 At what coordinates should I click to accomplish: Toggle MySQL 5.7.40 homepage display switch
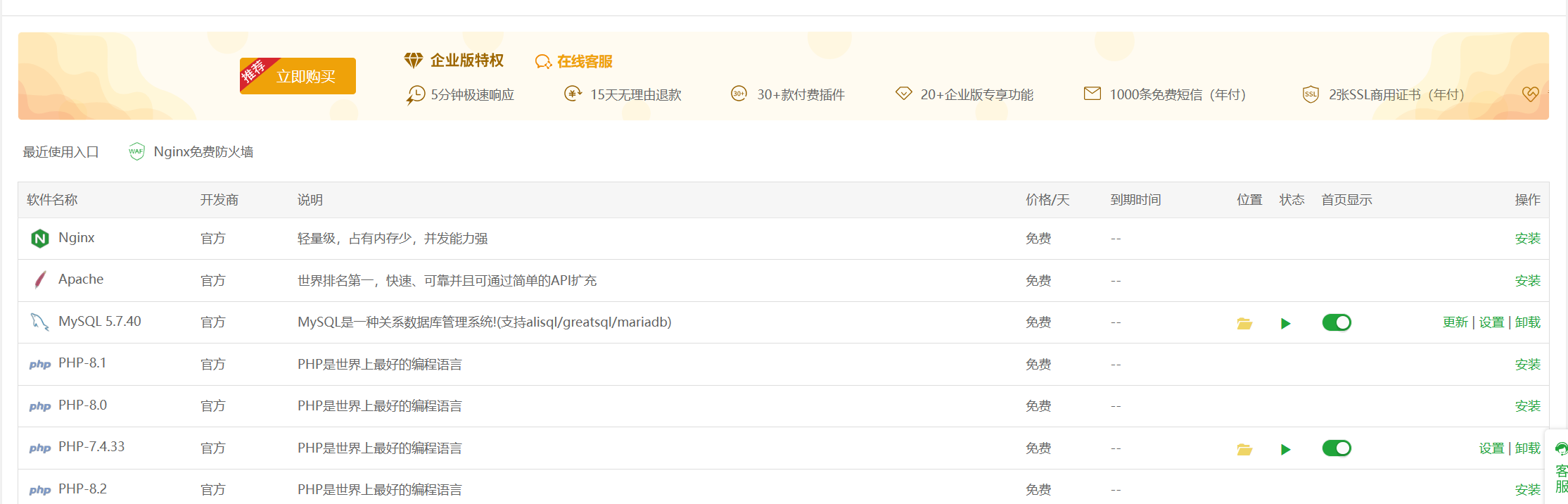click(x=1337, y=322)
